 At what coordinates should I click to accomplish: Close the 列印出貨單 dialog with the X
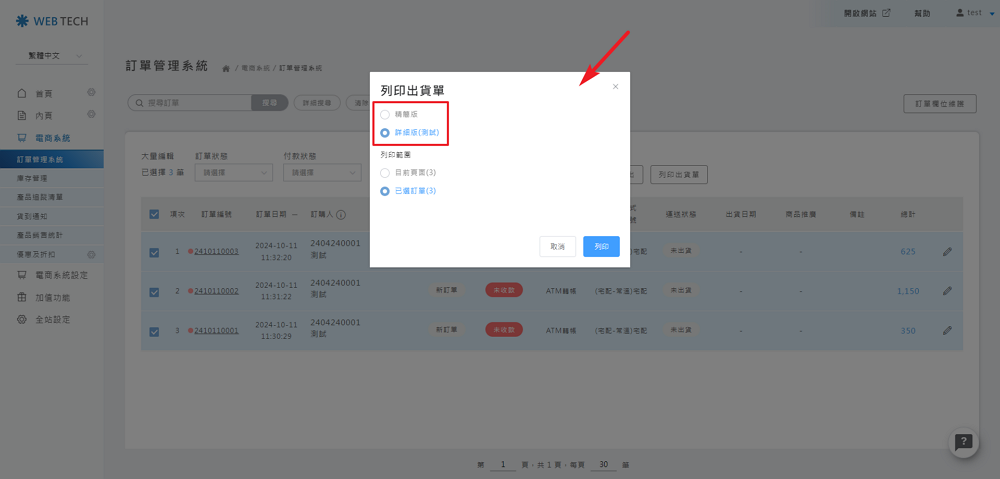pos(615,87)
